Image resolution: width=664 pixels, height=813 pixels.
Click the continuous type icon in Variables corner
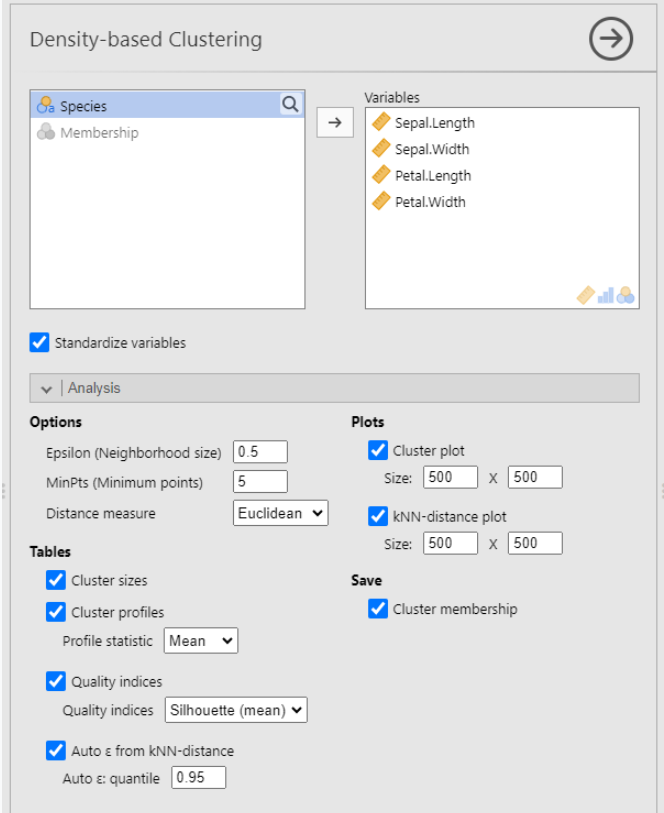pos(587,295)
